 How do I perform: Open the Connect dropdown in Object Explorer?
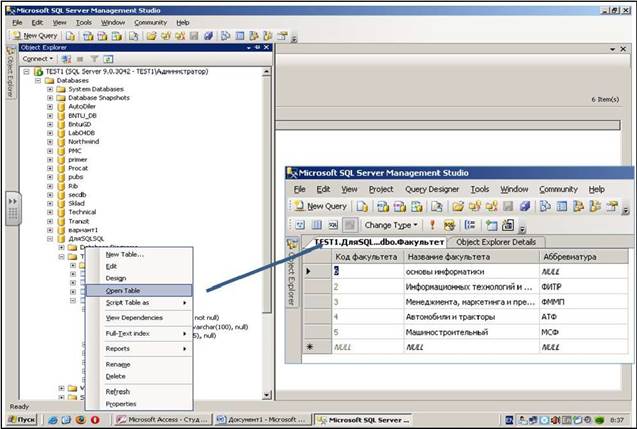tap(38, 59)
